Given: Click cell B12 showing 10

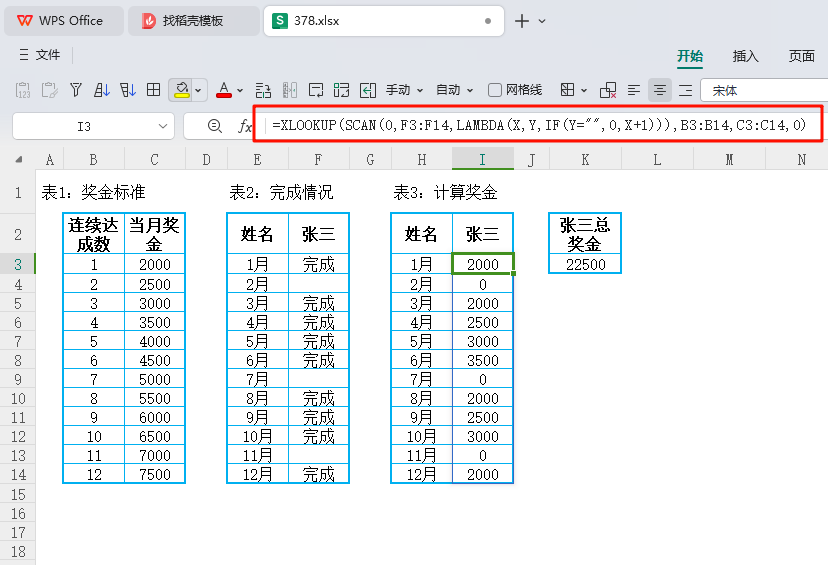Looking at the screenshot, I should tap(93, 436).
